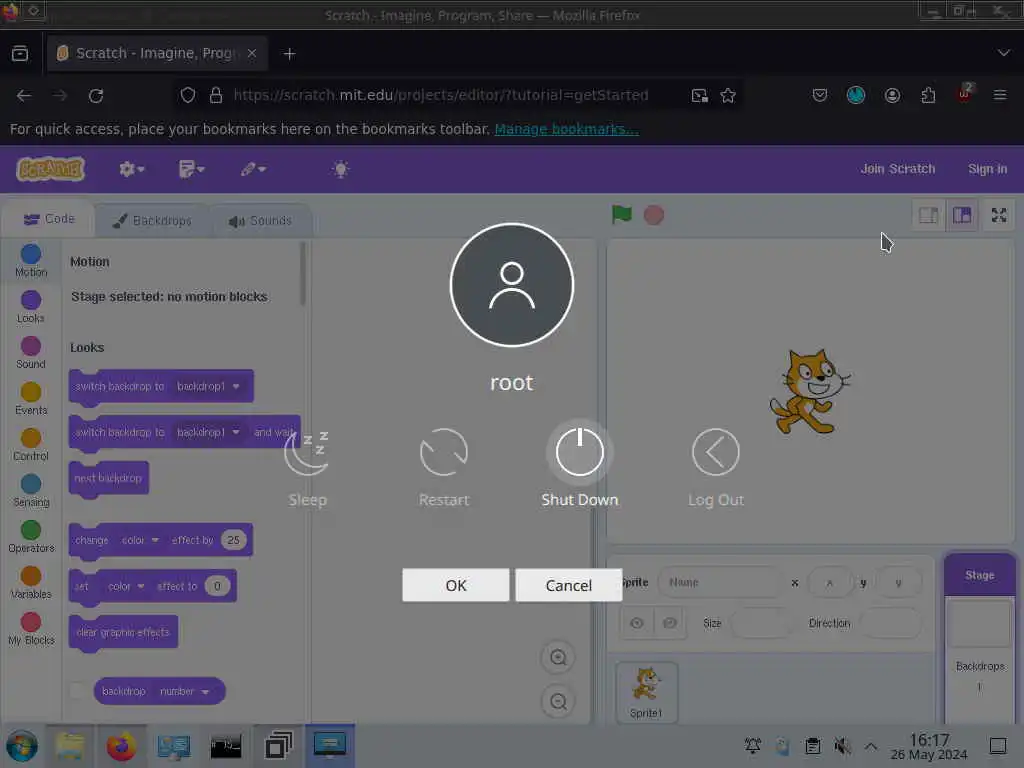Dismiss the dialog with Cancel
Viewport: 1024px width, 768px height.
(569, 585)
